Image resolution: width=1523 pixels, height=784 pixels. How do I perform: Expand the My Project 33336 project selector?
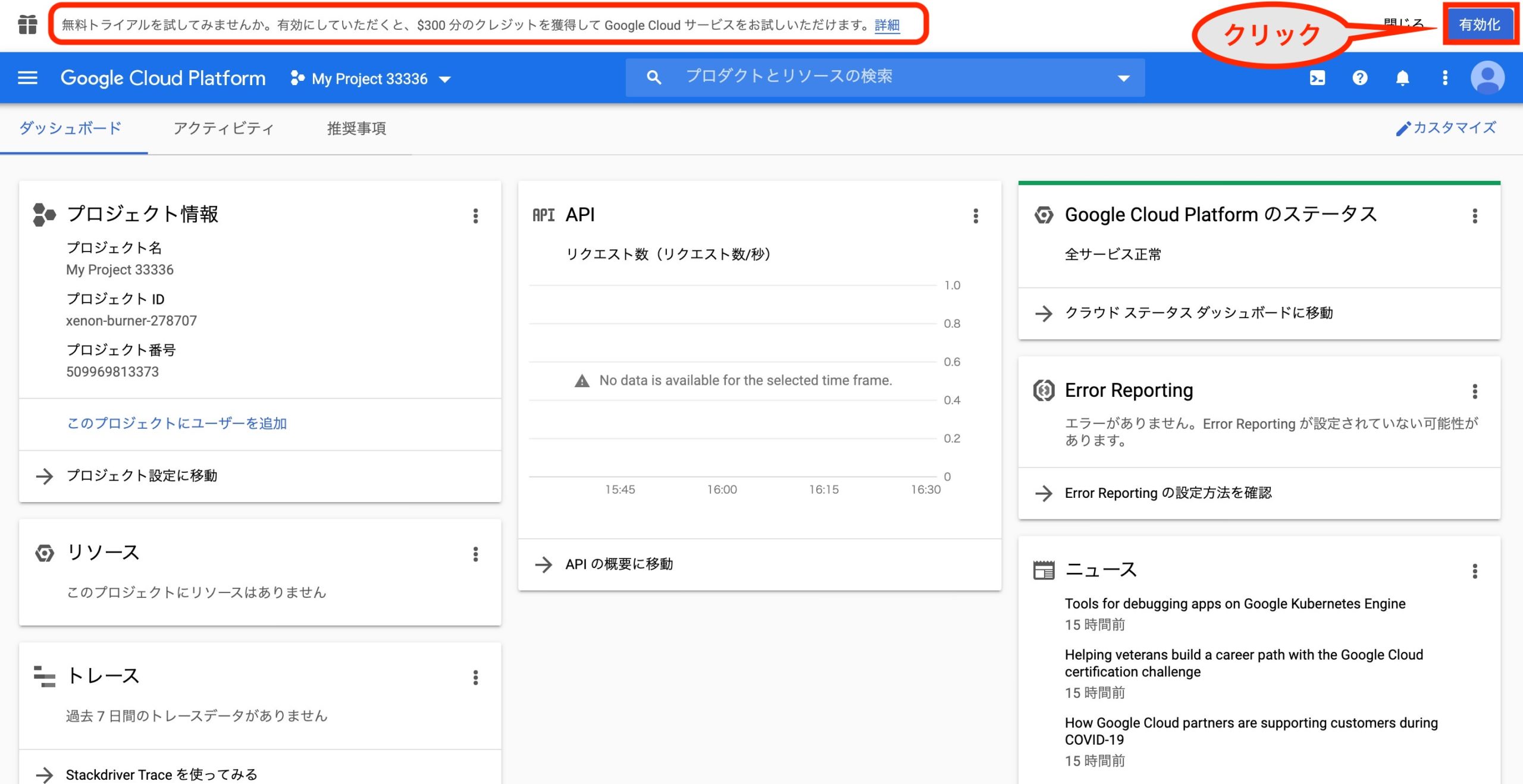(x=371, y=79)
